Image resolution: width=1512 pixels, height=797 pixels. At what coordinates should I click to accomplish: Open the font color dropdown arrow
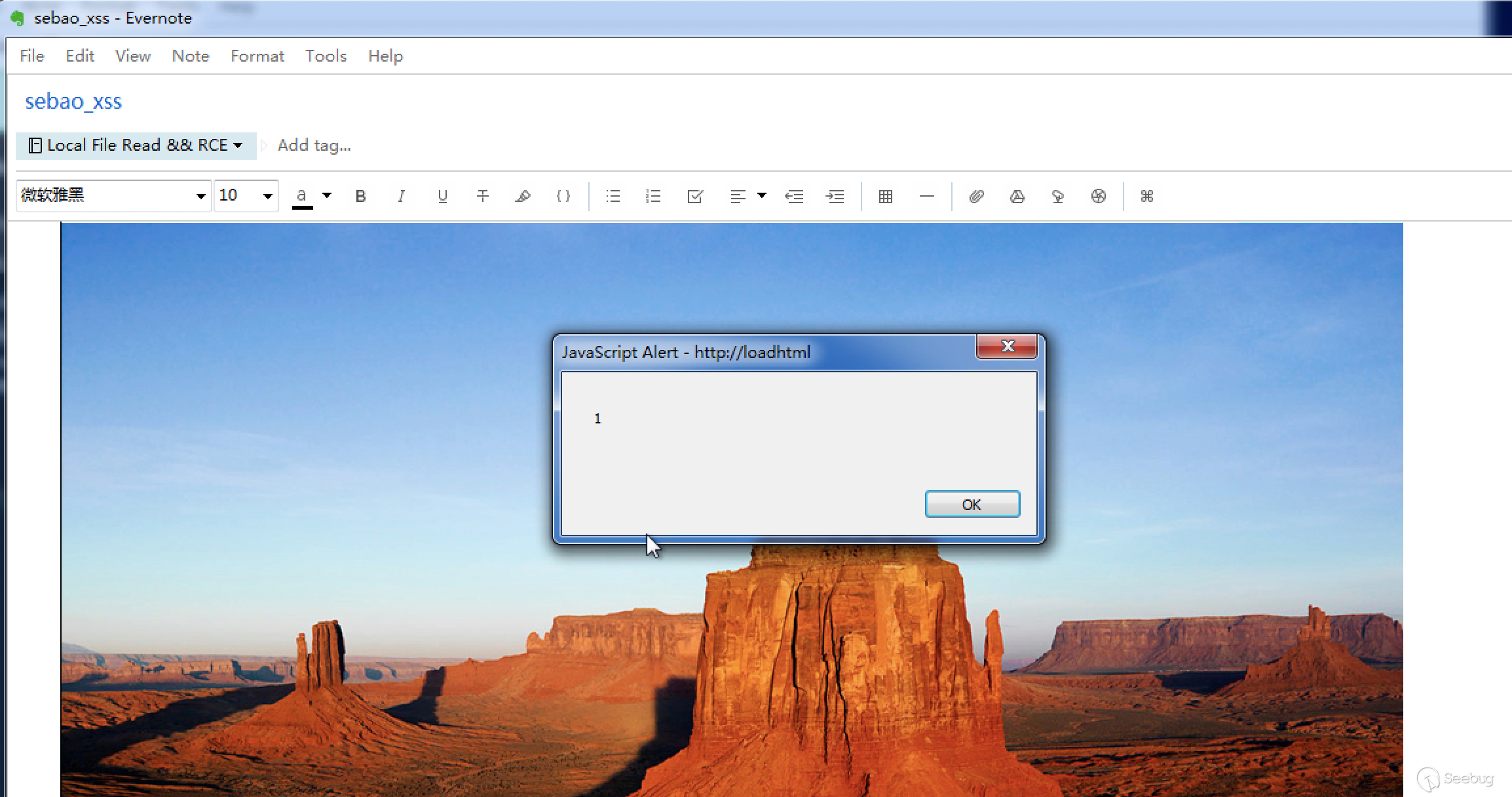(327, 195)
